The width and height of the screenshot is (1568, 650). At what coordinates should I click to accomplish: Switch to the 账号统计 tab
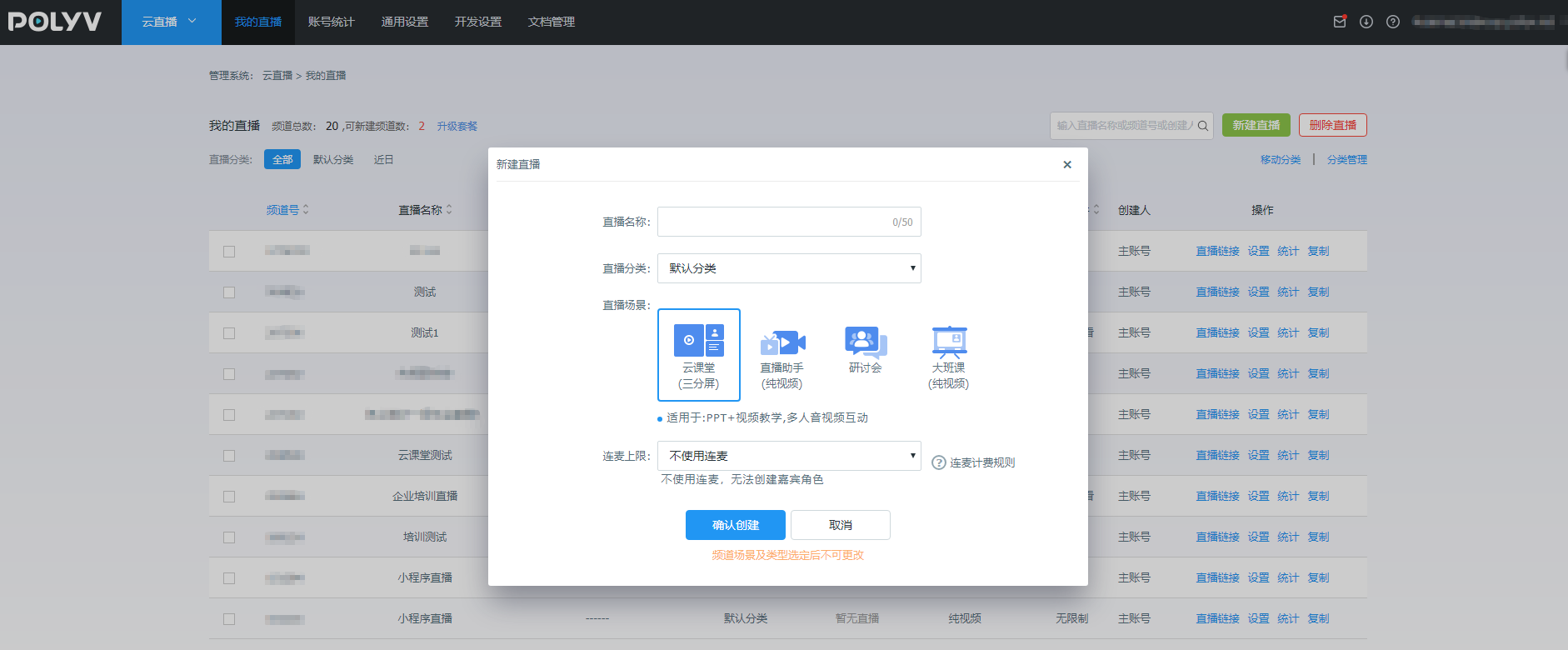[x=331, y=22]
